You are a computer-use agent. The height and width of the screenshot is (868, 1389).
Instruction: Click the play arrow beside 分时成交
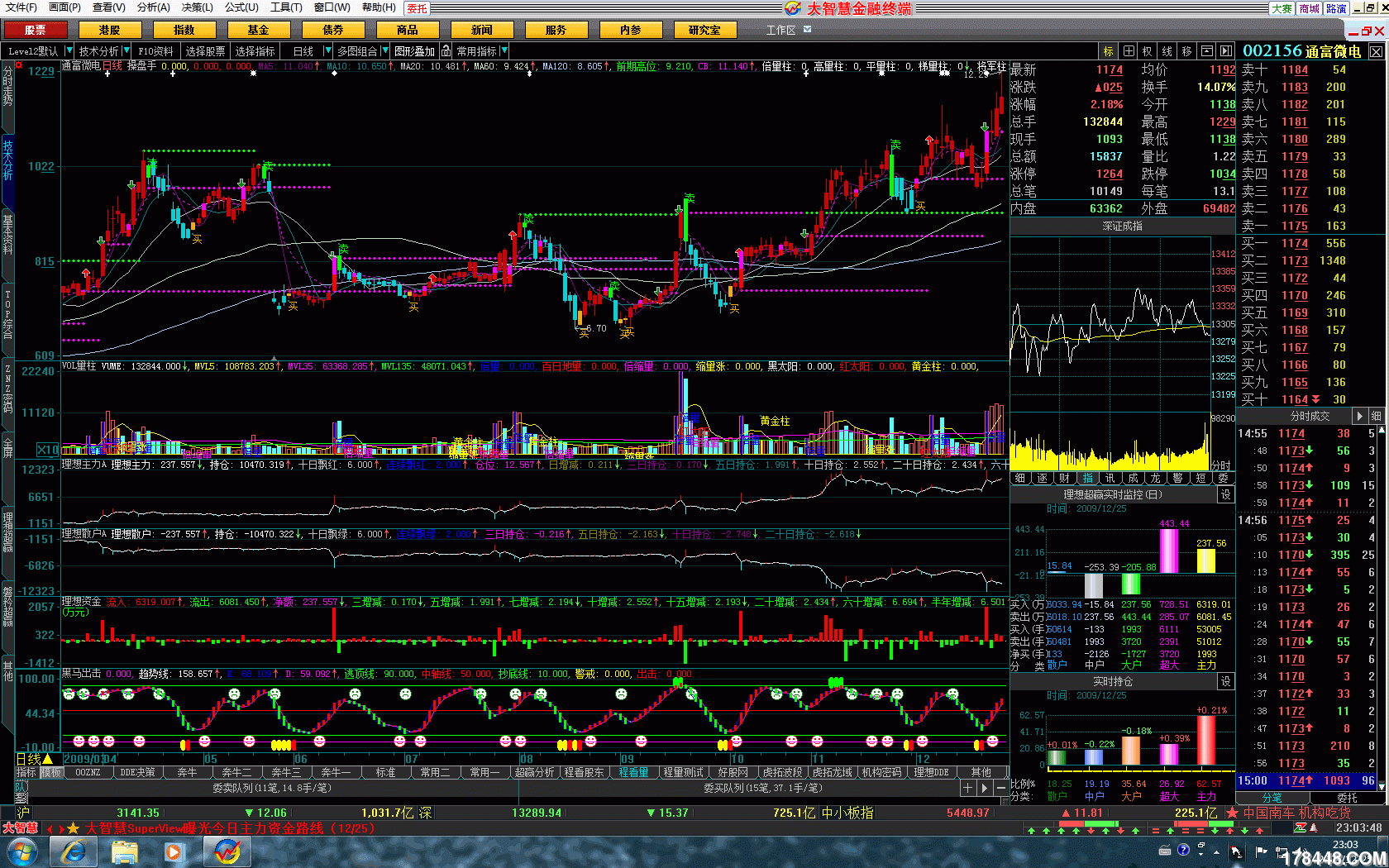click(1359, 416)
